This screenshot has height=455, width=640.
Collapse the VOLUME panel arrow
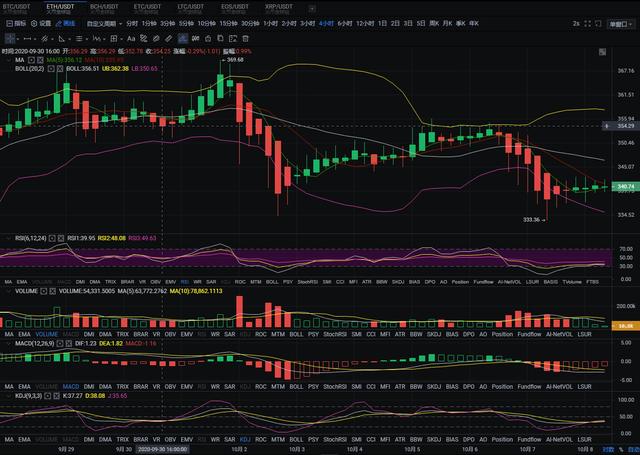coord(8,291)
